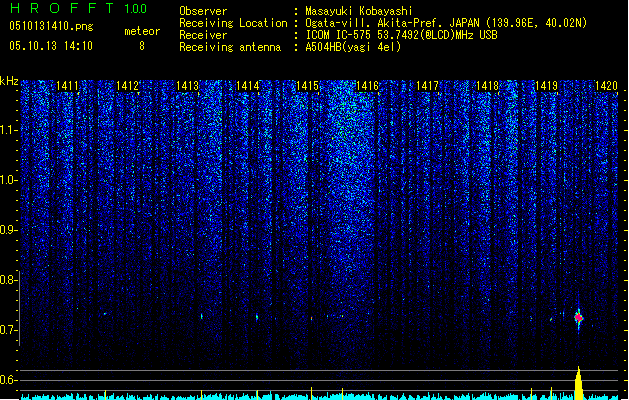
Task: Click the Observer label
Action: (x=203, y=11)
